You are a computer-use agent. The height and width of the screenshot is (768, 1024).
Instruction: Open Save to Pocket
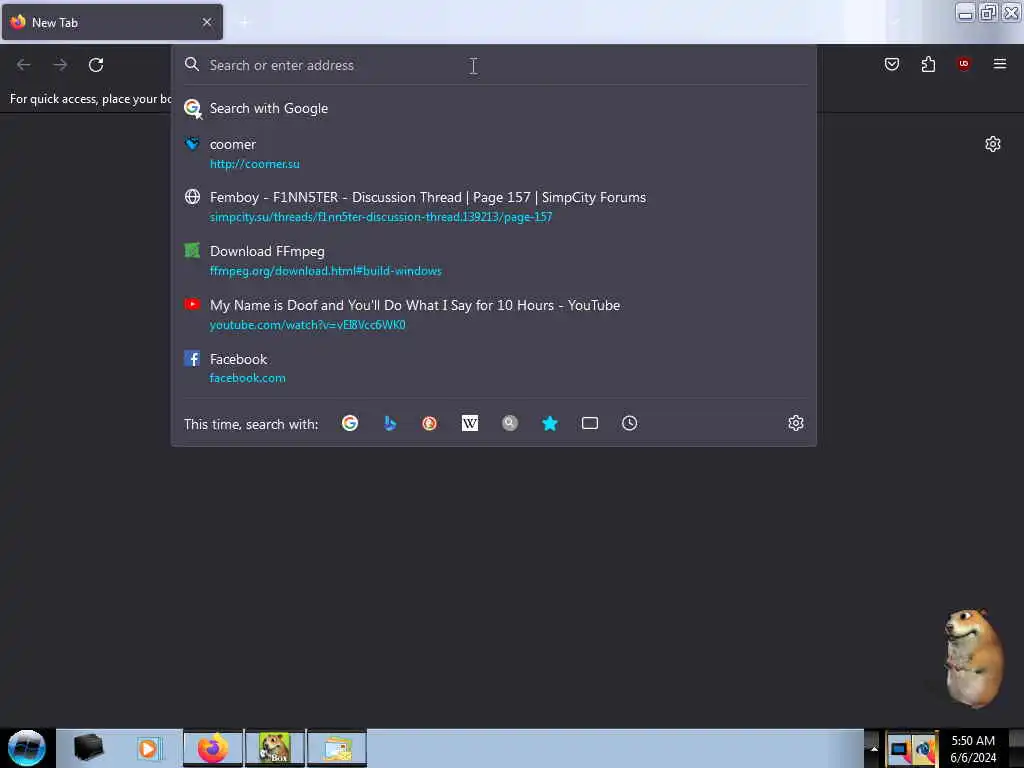click(891, 64)
